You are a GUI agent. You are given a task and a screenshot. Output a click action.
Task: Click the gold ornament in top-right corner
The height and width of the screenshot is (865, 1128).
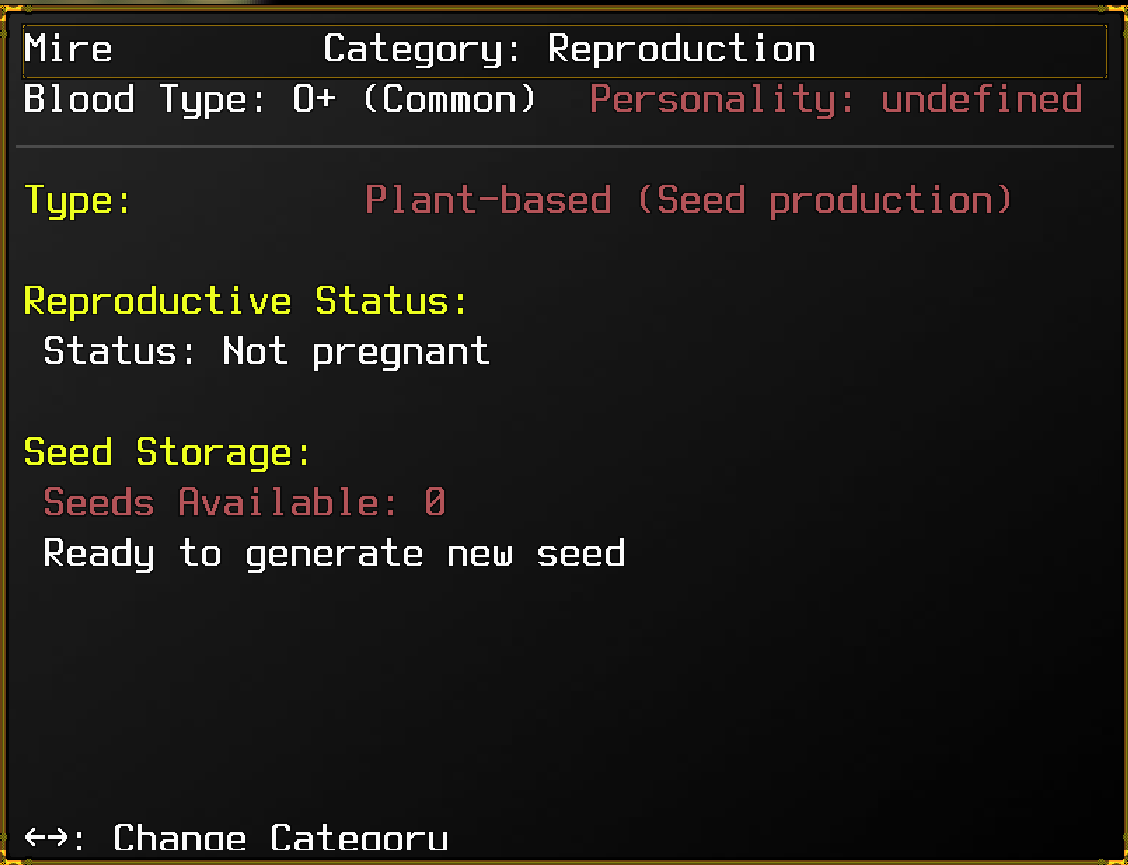click(x=1120, y=7)
